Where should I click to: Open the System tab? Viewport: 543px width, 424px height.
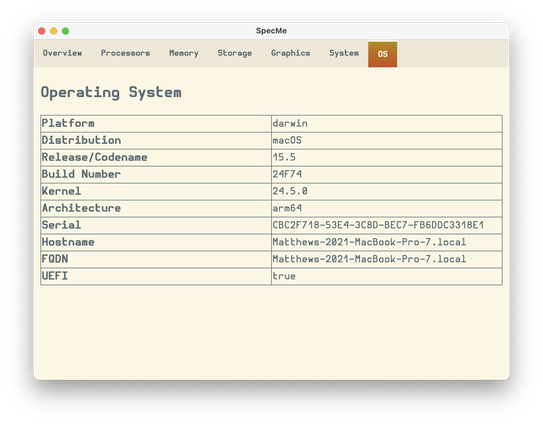tap(344, 53)
